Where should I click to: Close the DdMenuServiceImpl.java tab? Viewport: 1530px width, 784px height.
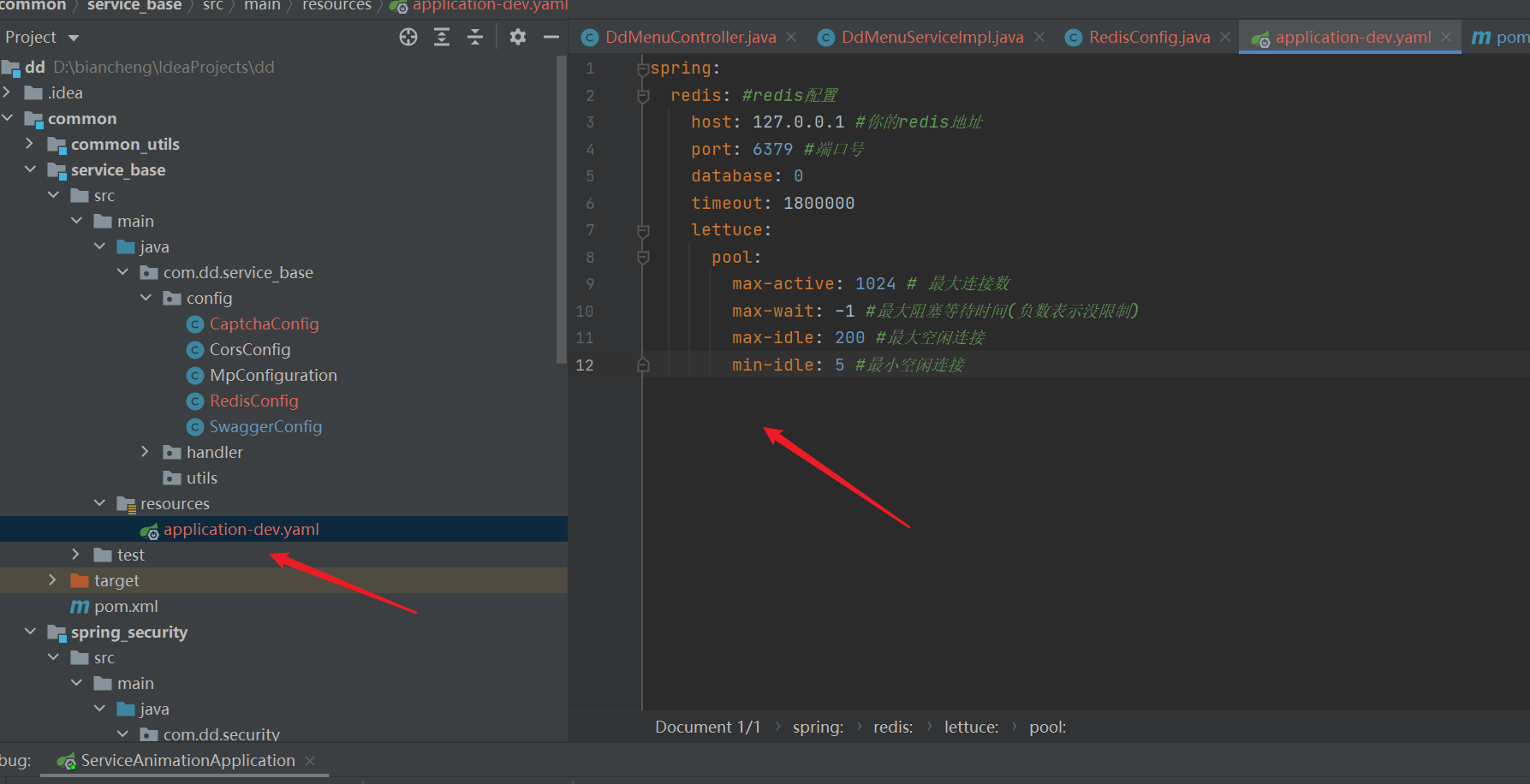[1039, 37]
